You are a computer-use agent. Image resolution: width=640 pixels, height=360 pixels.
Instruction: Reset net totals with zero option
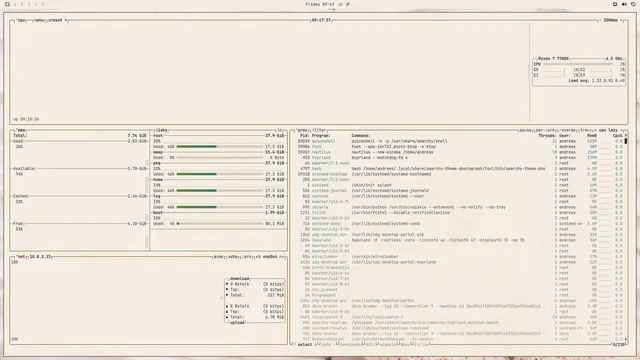pyautogui.click(x=247, y=257)
